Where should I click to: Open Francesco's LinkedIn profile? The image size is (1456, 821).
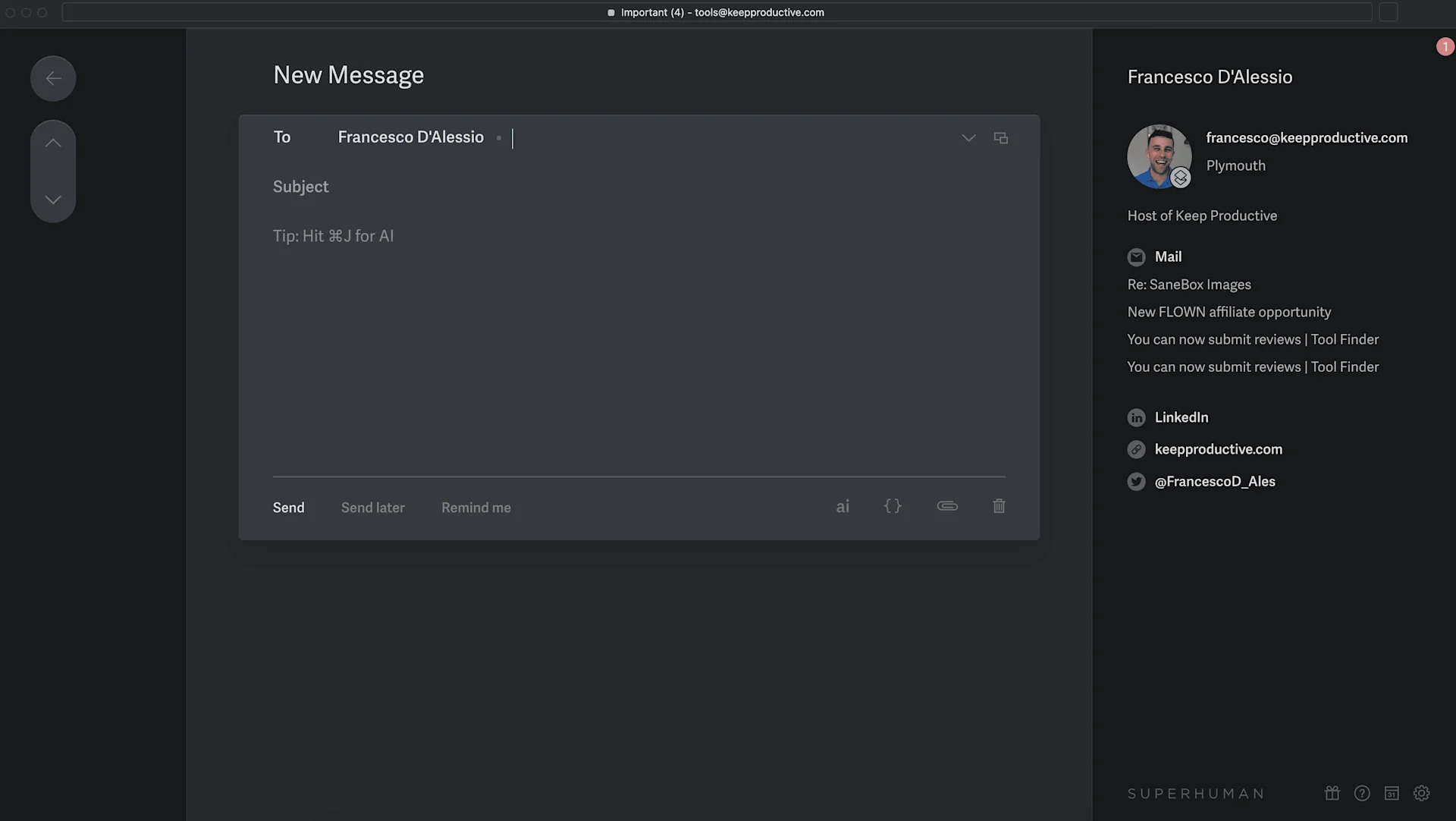tap(1181, 417)
